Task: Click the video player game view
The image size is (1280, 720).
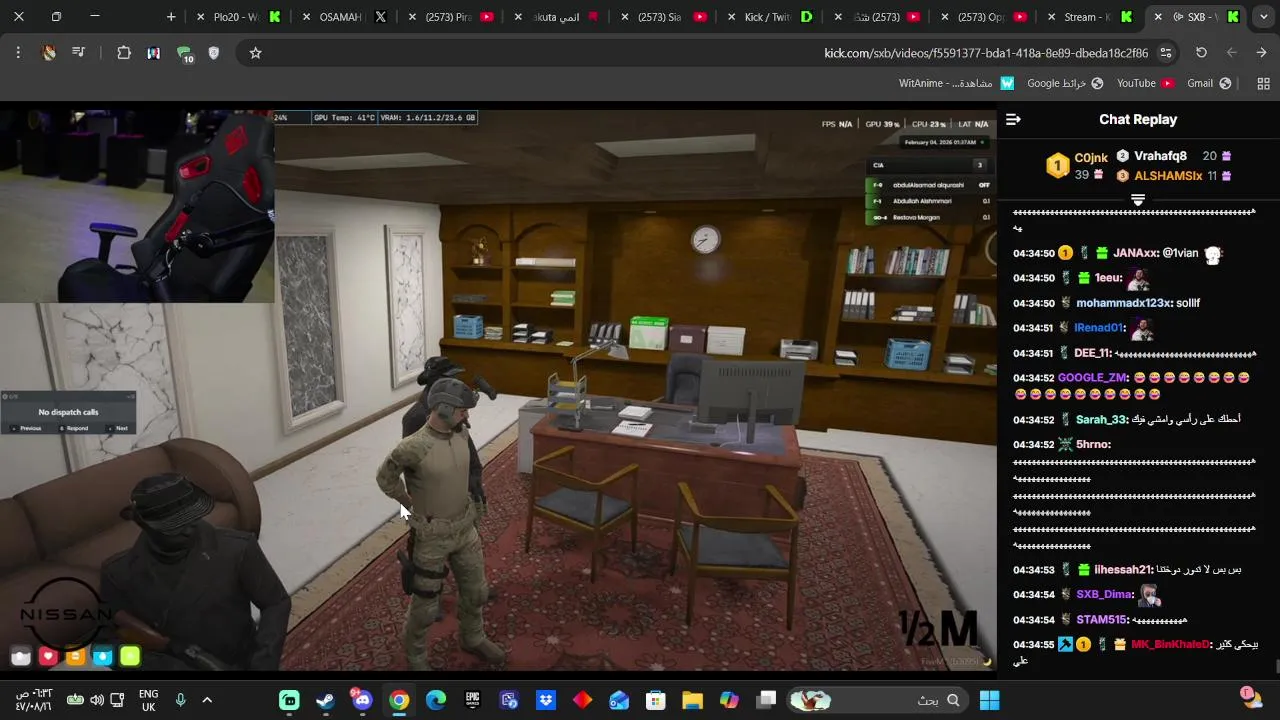Action: tap(498, 390)
